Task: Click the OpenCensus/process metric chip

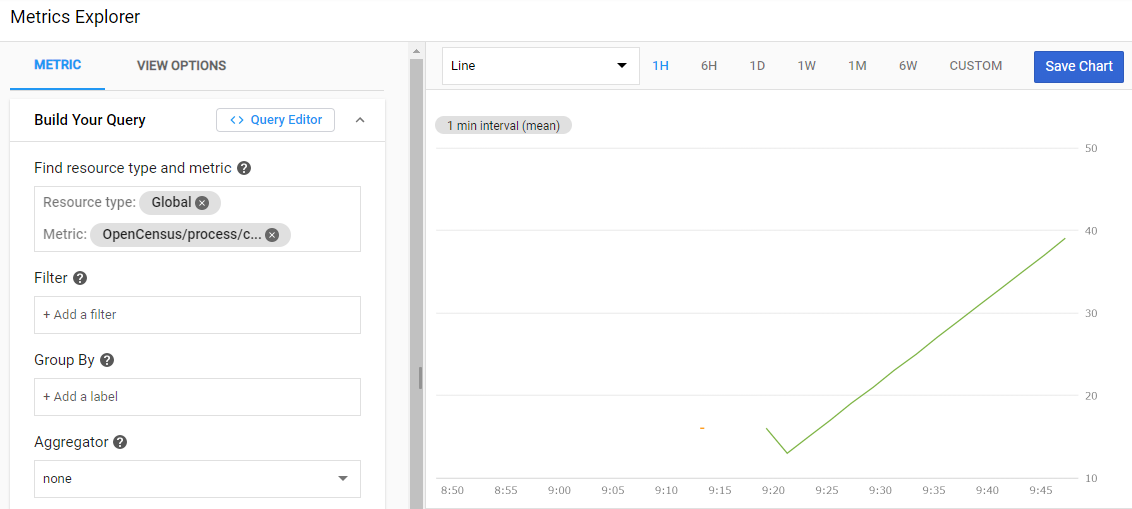Action: 190,235
